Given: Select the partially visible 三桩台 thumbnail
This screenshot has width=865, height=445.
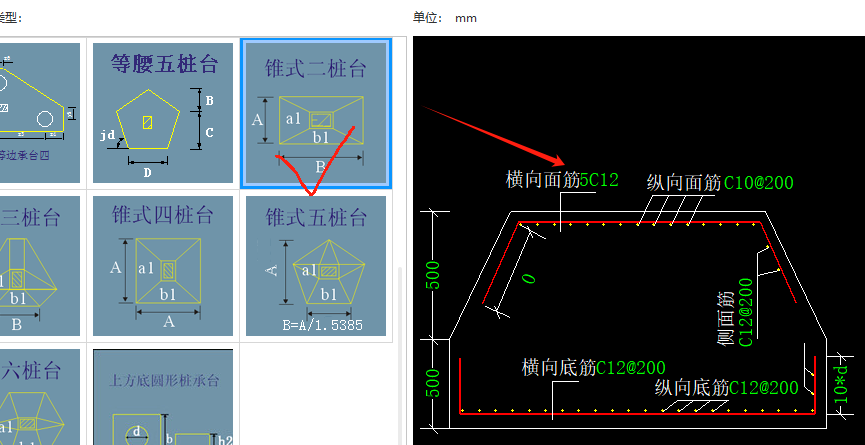Looking at the screenshot, I should pyautogui.click(x=40, y=266).
